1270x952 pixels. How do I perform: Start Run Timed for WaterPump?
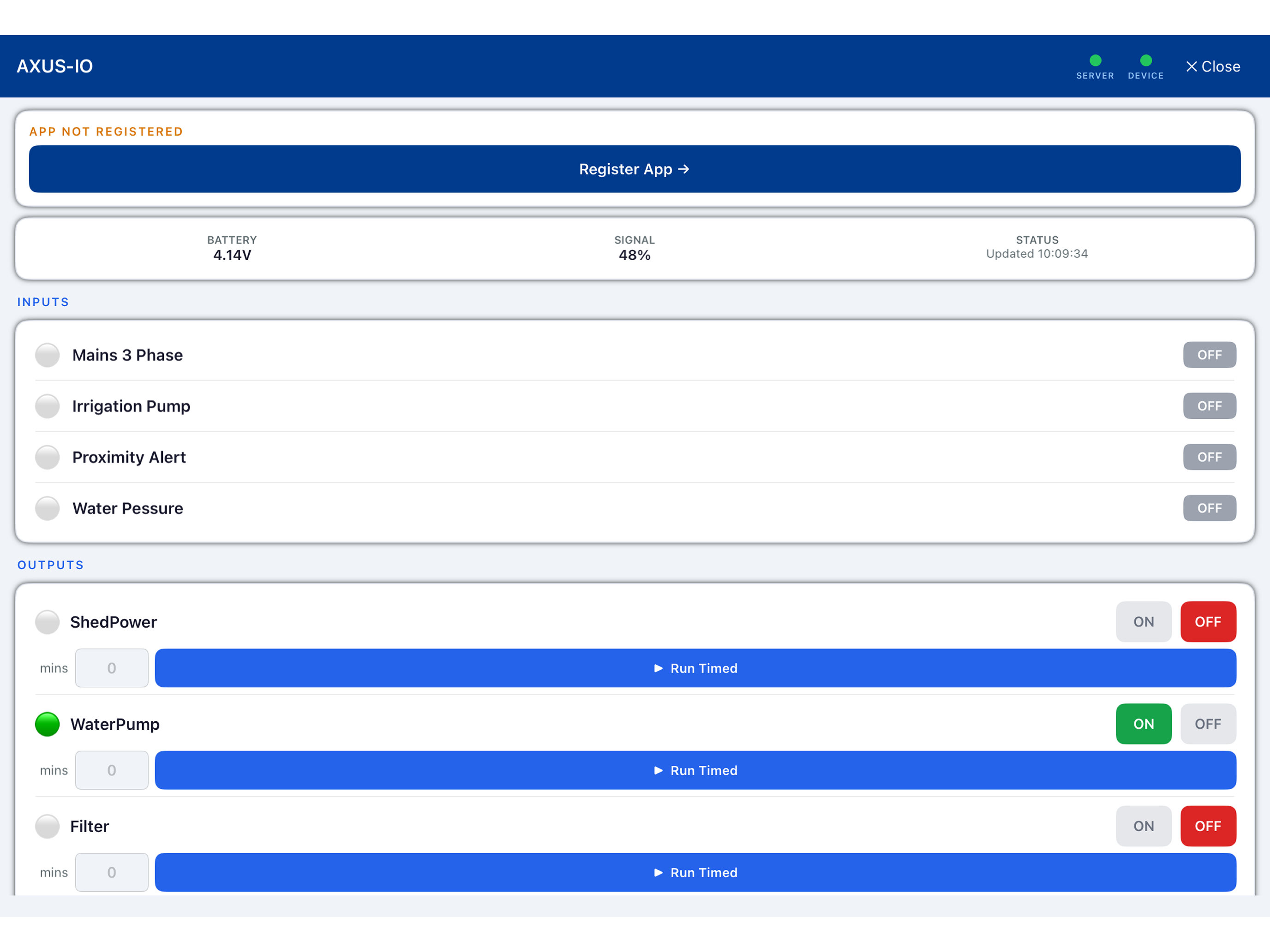pos(695,770)
